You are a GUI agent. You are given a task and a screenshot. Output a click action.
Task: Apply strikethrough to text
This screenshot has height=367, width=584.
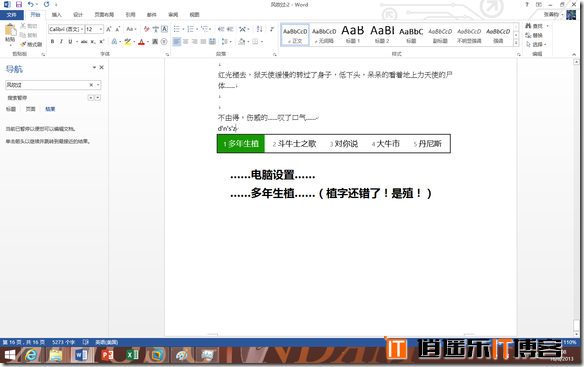click(84, 42)
